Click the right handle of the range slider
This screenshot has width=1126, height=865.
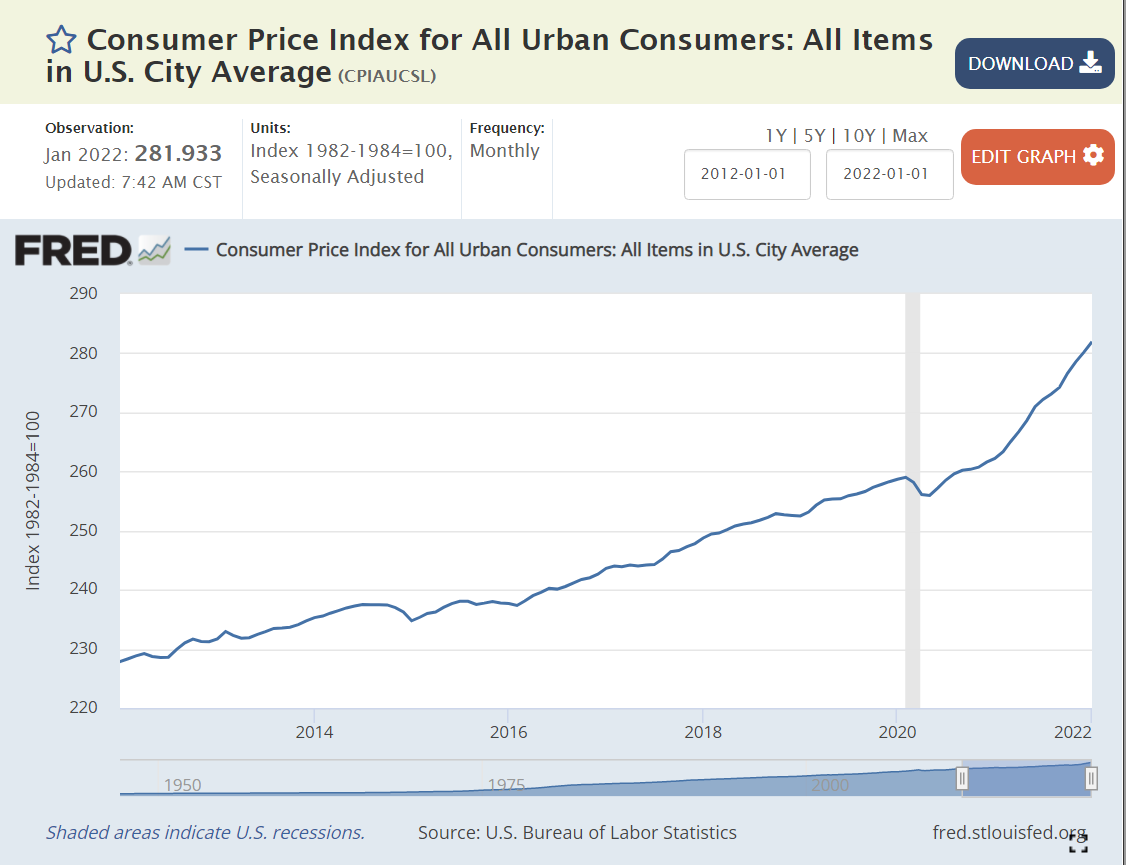click(x=1091, y=778)
